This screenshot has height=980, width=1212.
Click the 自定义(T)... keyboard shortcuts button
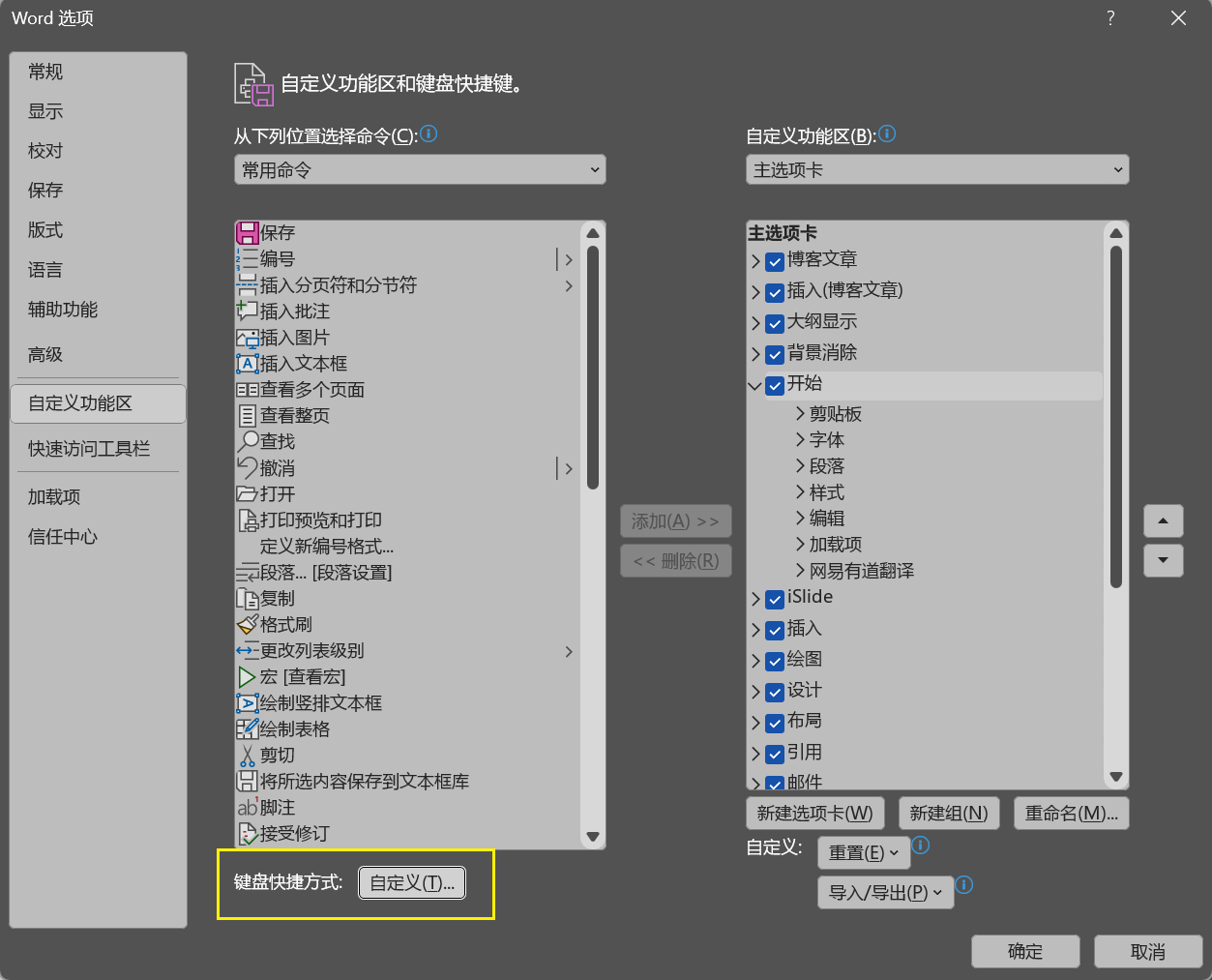coord(412,882)
